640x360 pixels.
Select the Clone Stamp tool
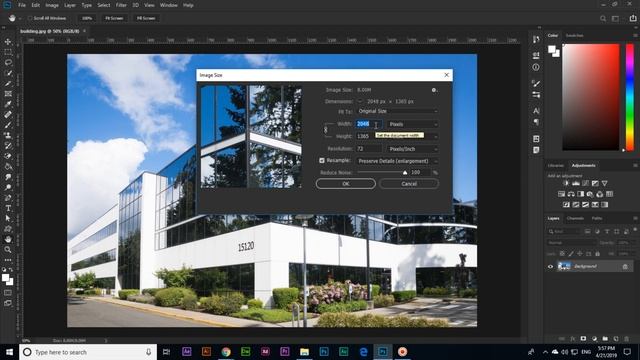(8, 135)
